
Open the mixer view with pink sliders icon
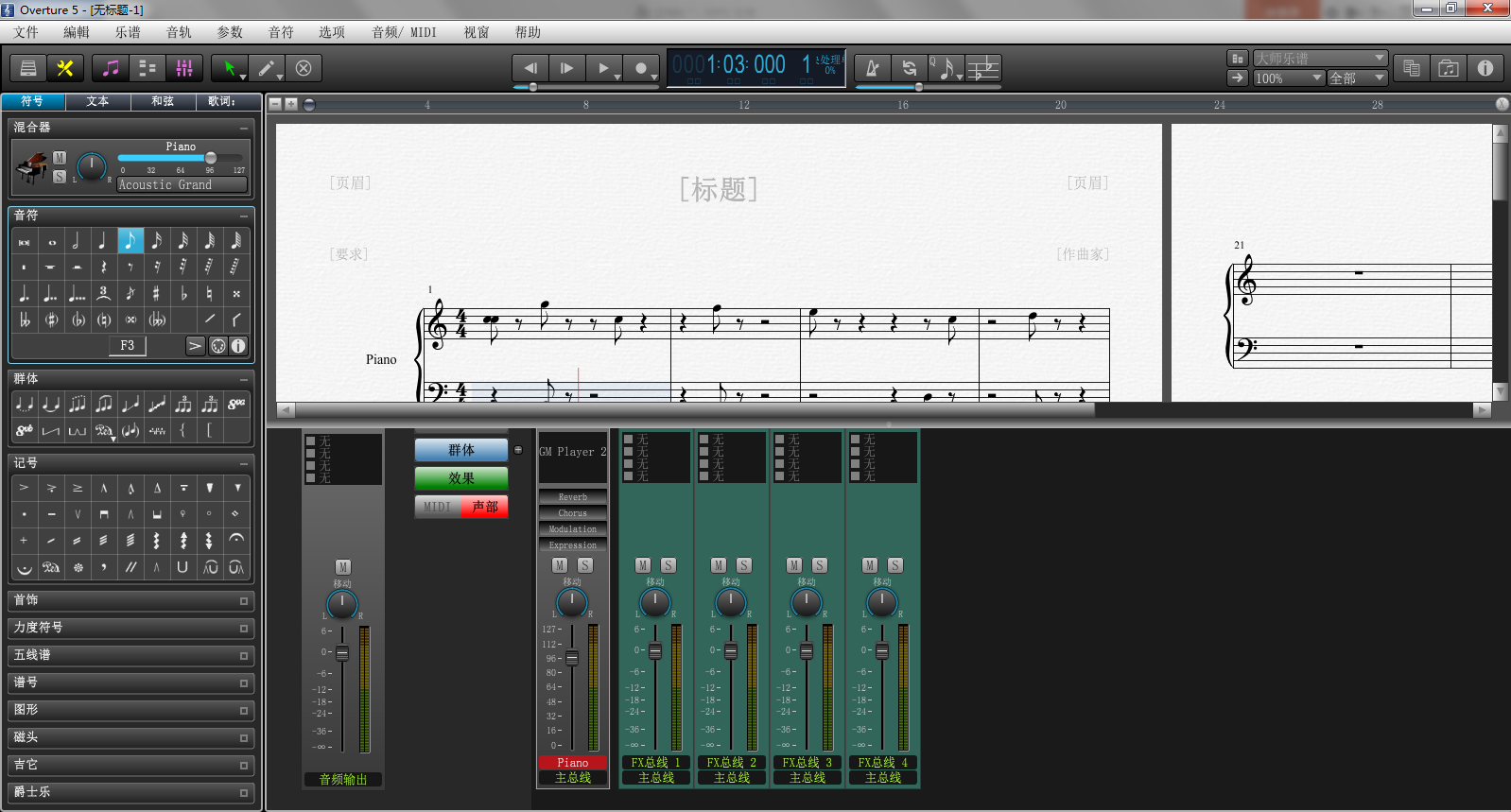[184, 68]
